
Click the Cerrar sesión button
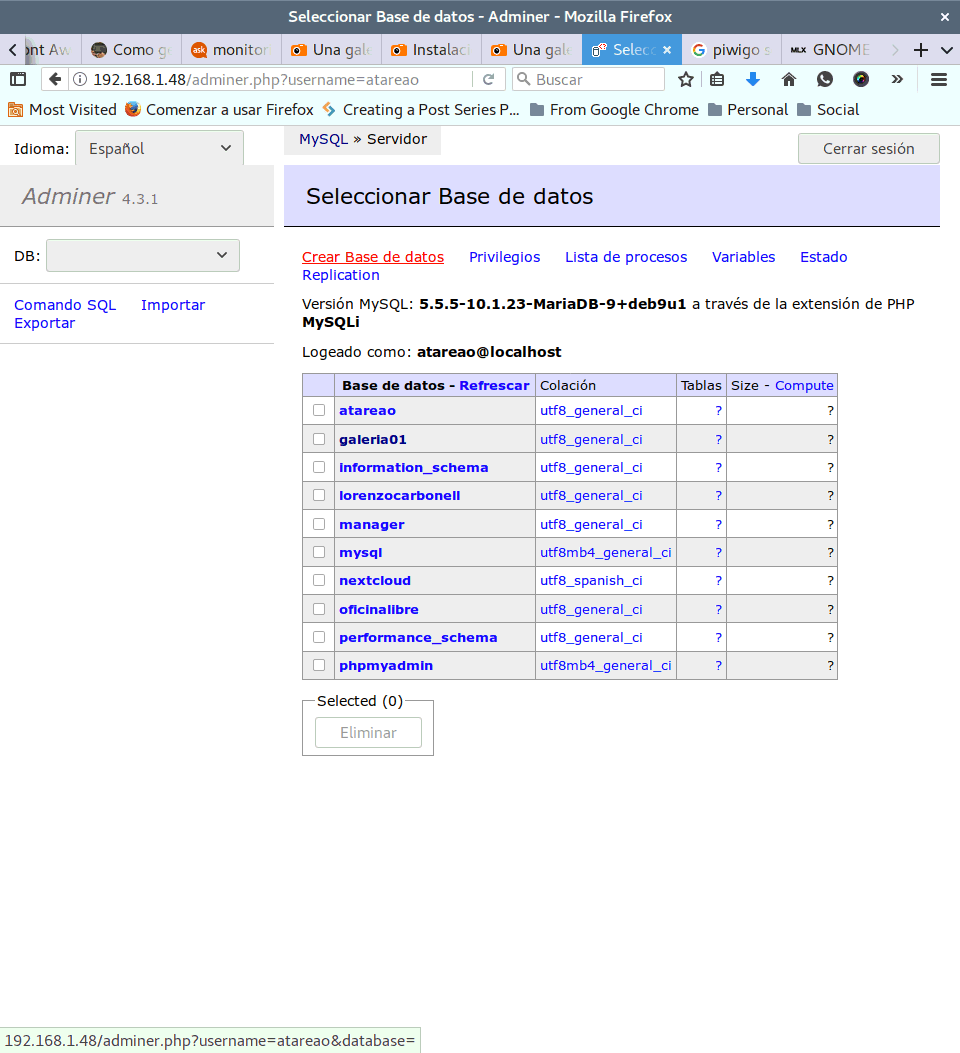click(869, 148)
